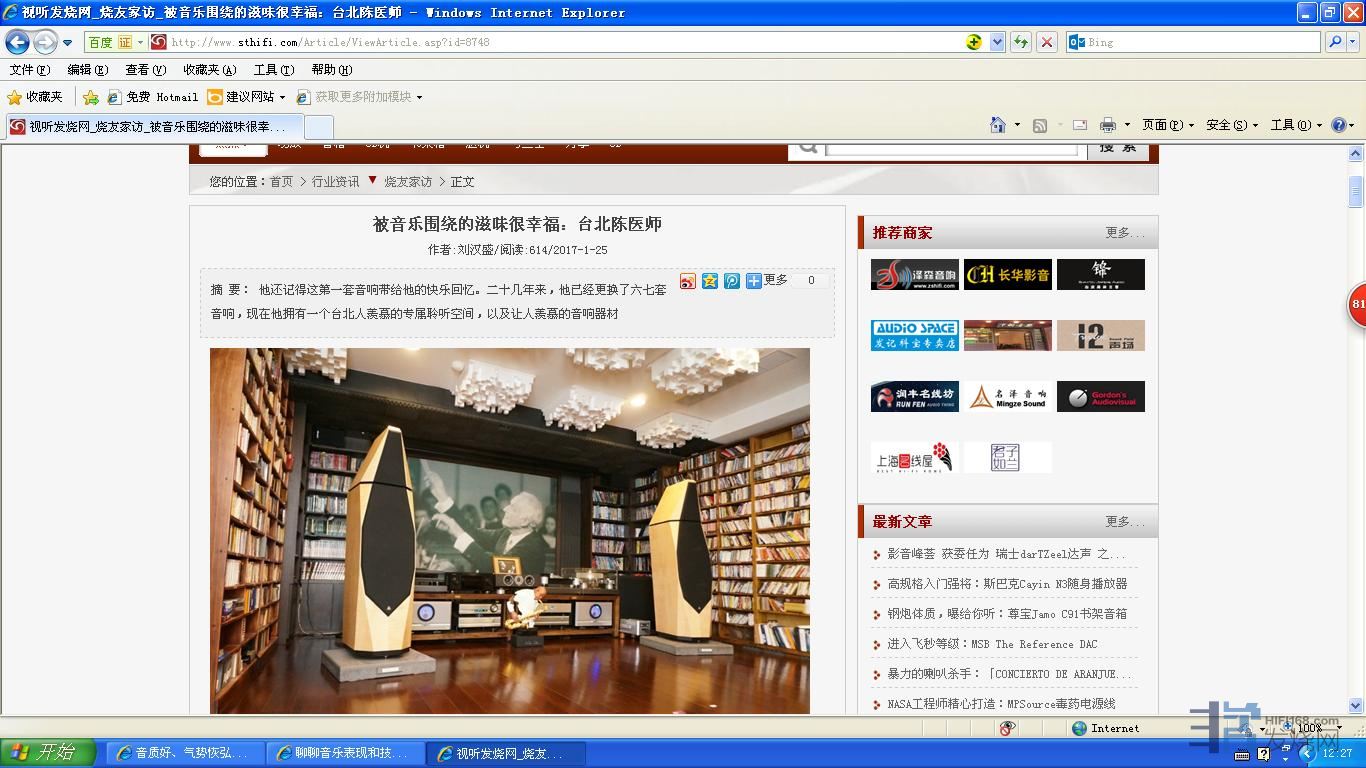Open the 查看 (View) menu
Viewport: 1366px width, 768px height.
145,70
